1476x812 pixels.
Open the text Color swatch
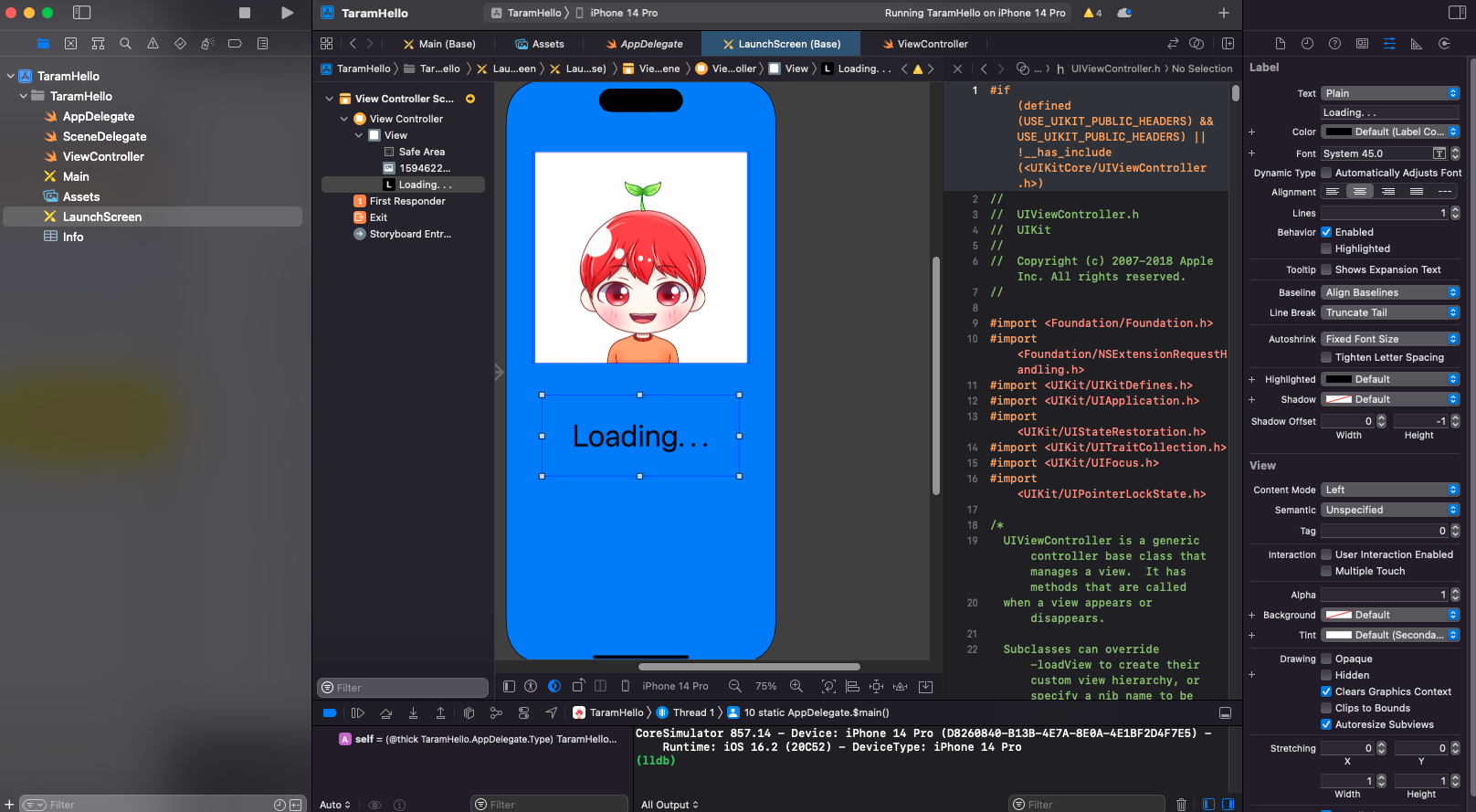tap(1339, 132)
